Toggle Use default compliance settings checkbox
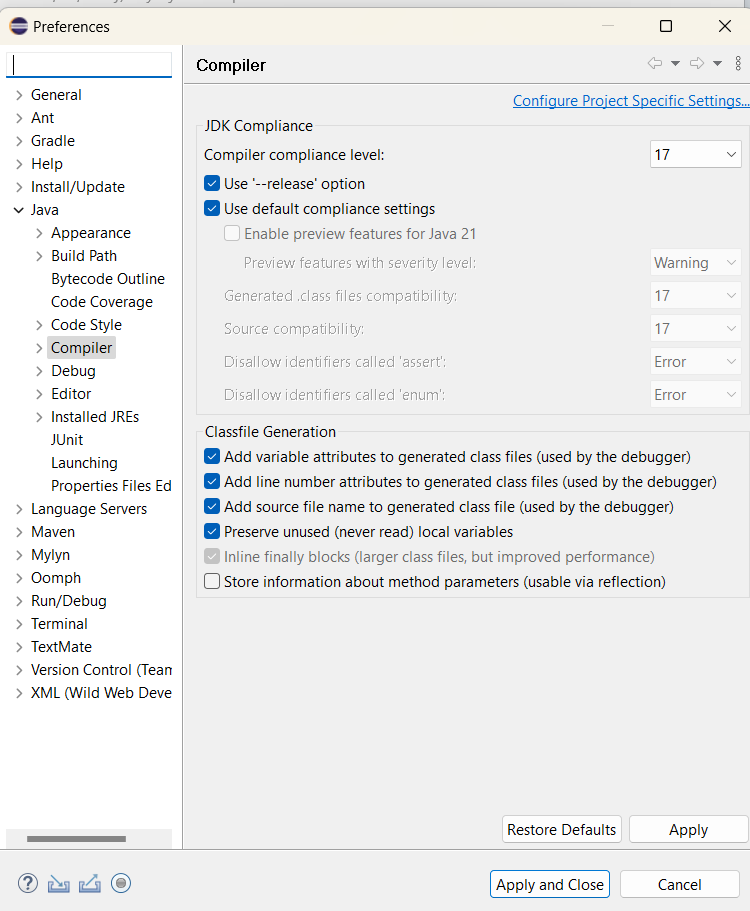Screen dimensions: 750x911 tap(212, 209)
